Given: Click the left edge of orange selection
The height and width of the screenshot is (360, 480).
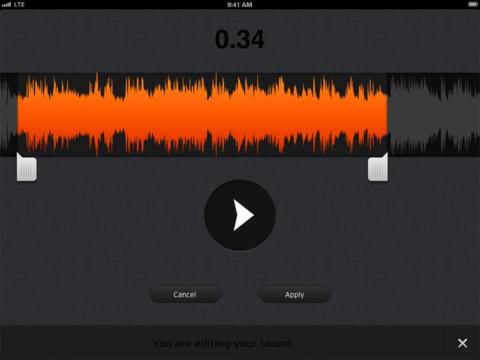Looking at the screenshot, I should tap(18, 115).
